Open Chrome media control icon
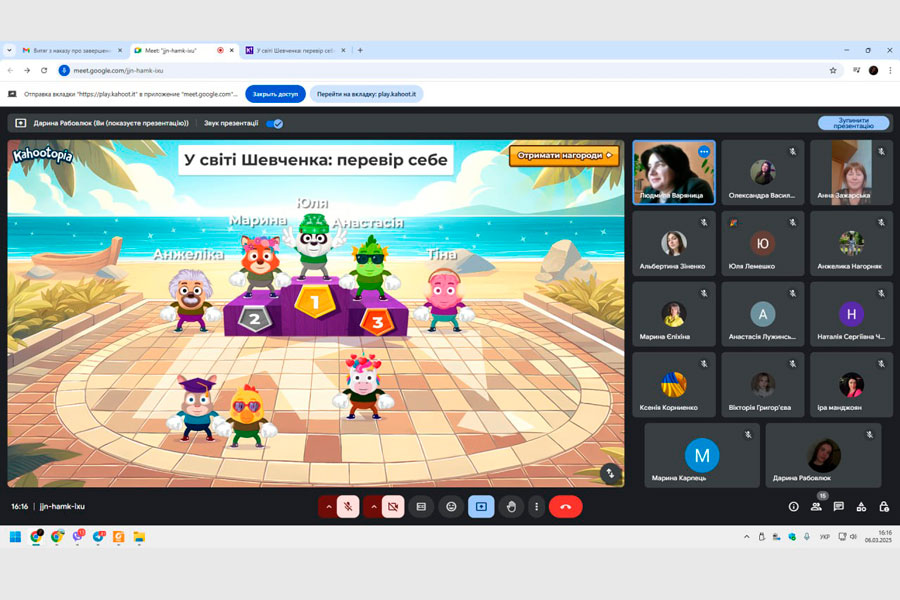The image size is (900, 600). 856,70
